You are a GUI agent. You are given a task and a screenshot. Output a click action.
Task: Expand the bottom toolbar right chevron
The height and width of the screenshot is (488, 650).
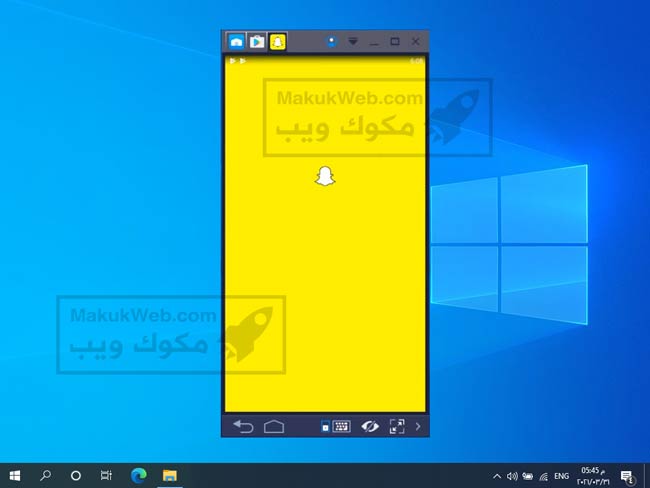418,427
